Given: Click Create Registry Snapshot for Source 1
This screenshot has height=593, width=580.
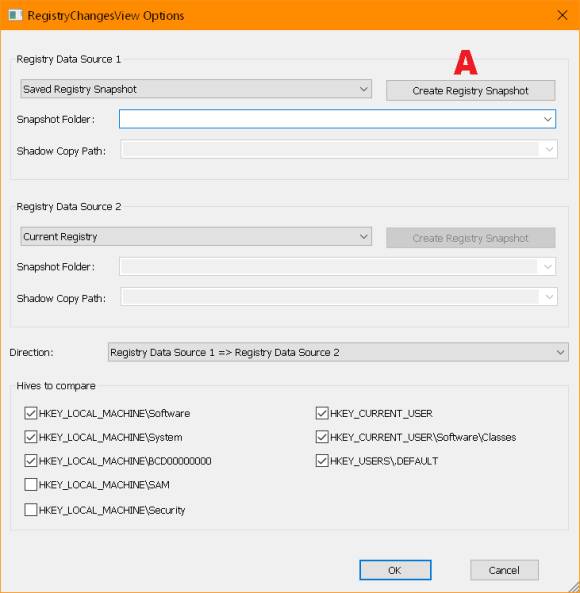Looking at the screenshot, I should point(470,90).
